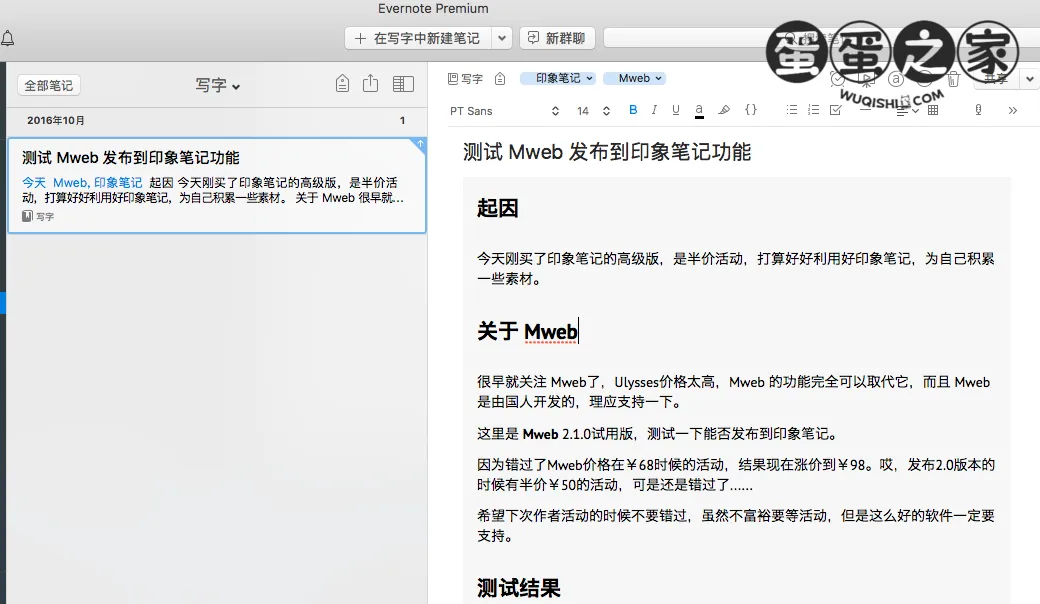
Task: Click the 测试结果 heading
Action: (x=519, y=587)
